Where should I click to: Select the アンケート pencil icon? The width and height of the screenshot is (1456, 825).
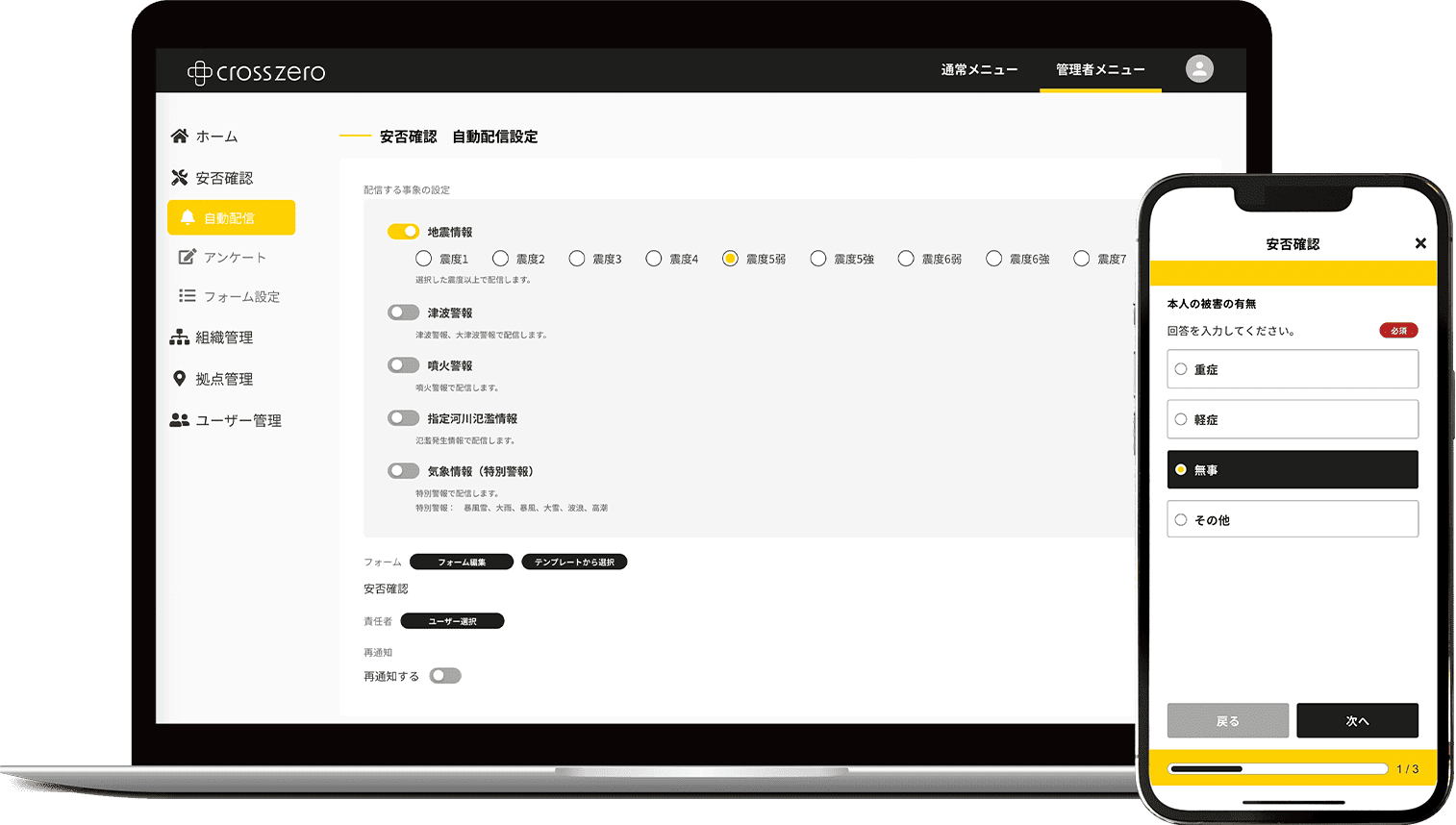(185, 256)
